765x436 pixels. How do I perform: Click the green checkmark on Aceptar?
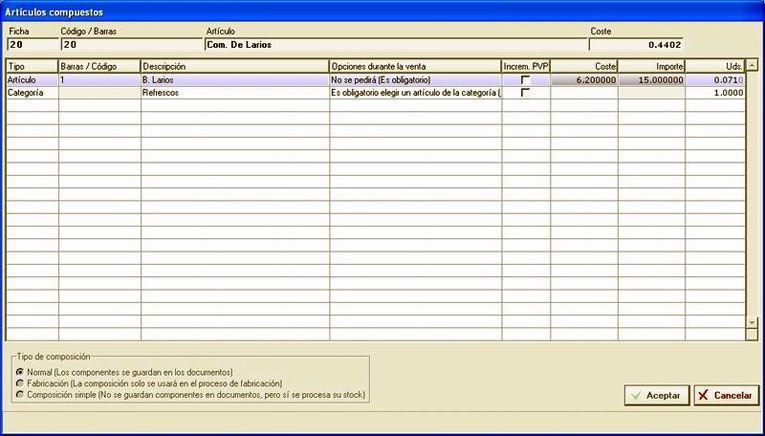point(635,396)
